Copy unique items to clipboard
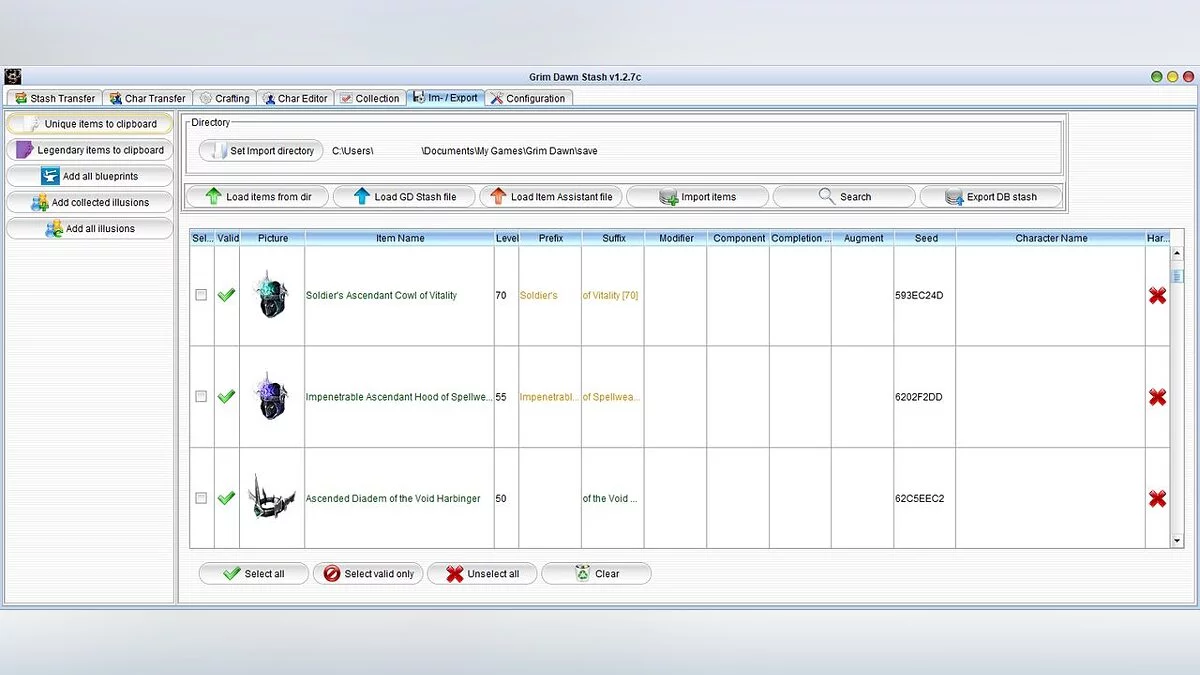The image size is (1200, 675). point(89,124)
